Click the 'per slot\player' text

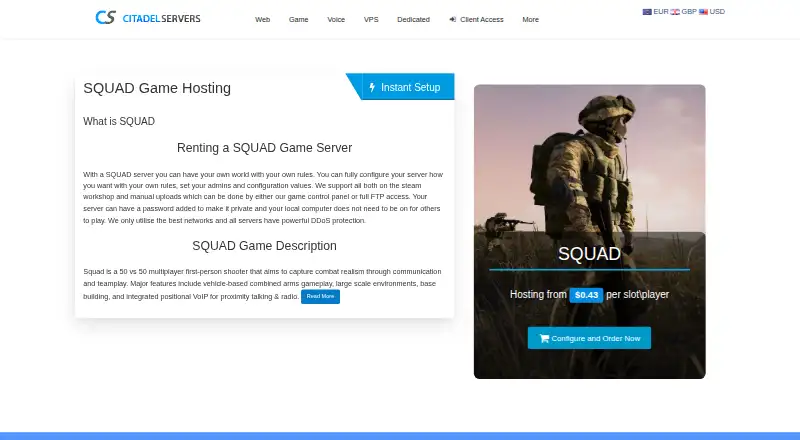pyautogui.click(x=637, y=295)
